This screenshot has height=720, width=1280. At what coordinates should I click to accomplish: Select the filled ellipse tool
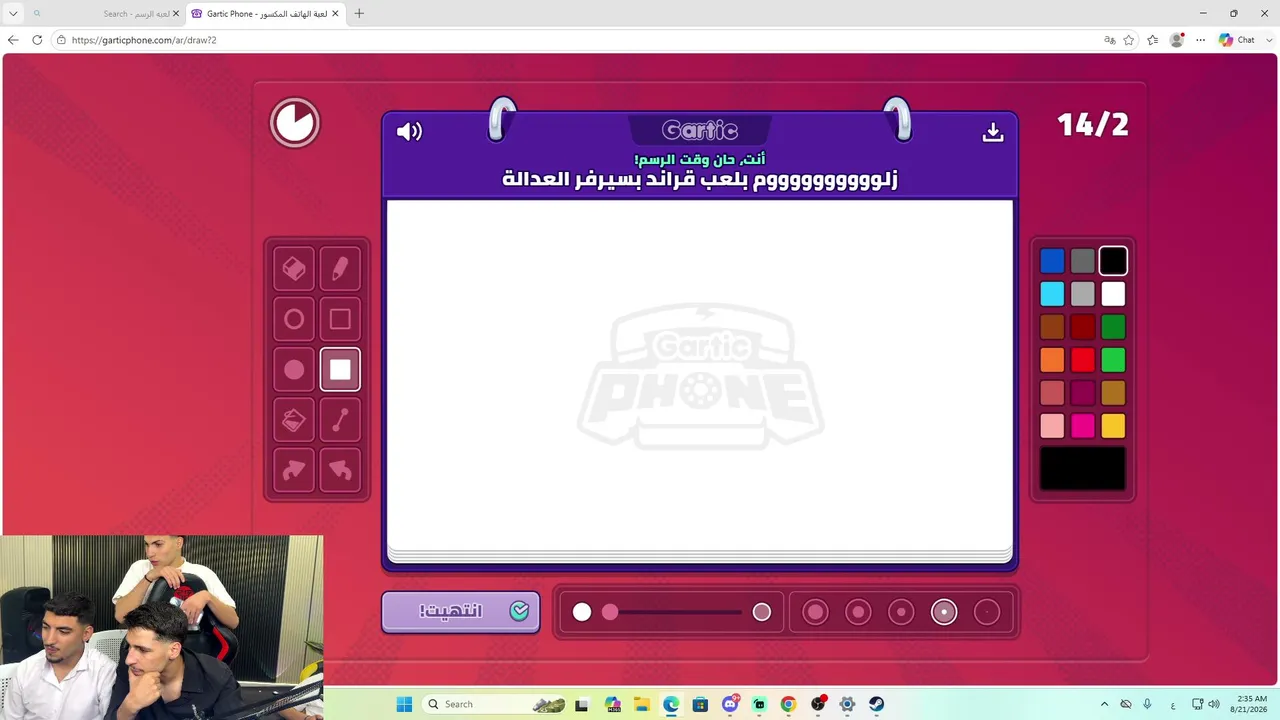point(294,370)
